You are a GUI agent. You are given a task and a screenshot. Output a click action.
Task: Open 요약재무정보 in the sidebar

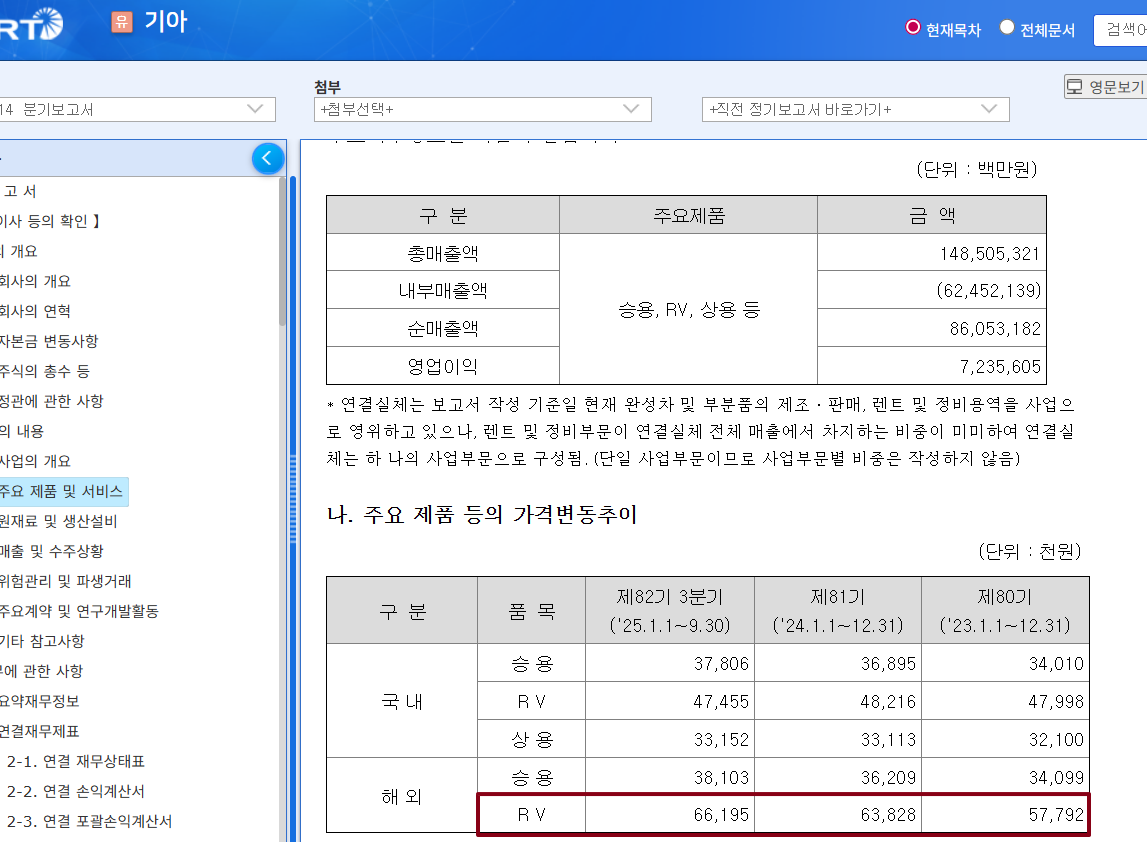[40, 701]
